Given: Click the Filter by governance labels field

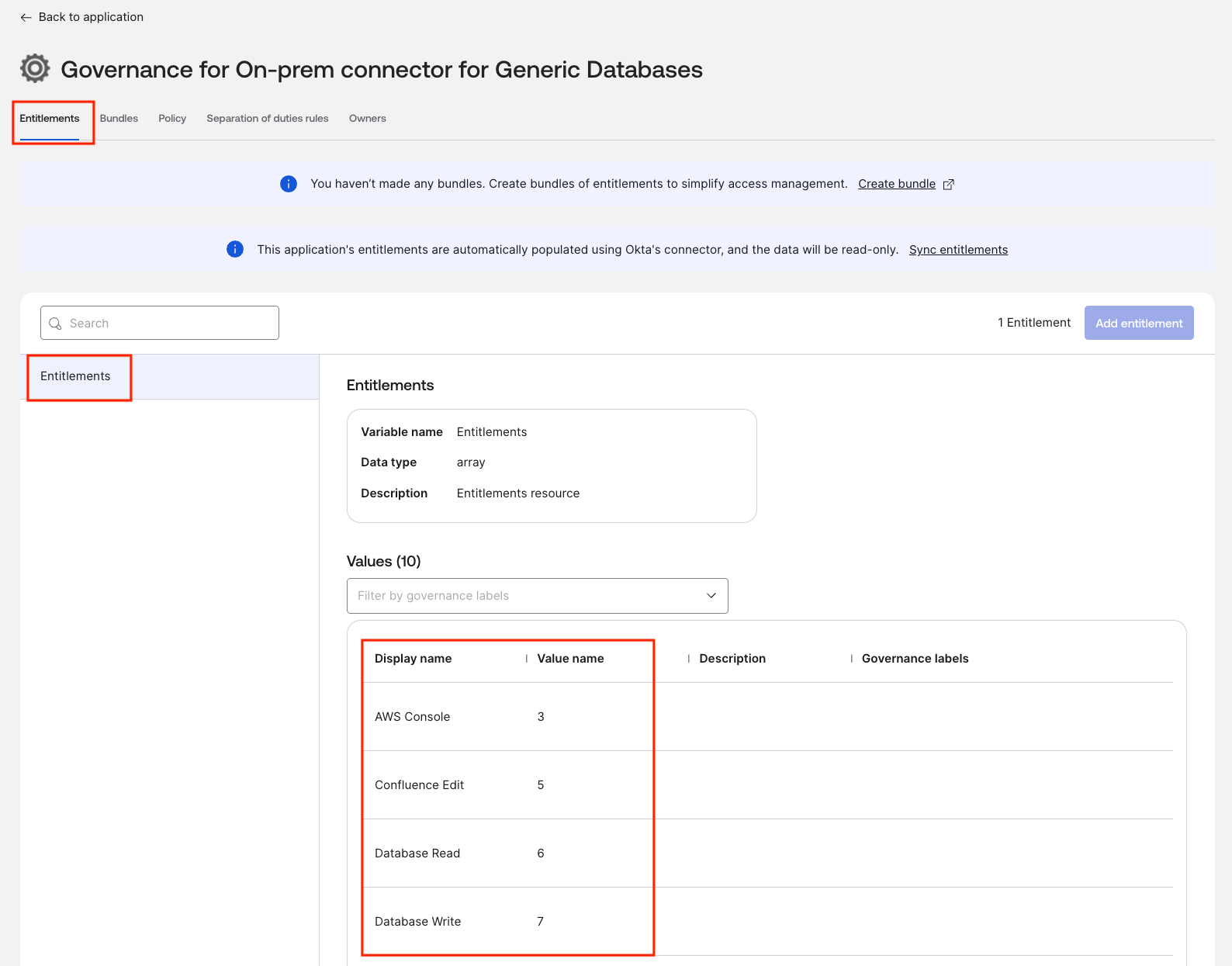Looking at the screenshot, I should (x=538, y=596).
